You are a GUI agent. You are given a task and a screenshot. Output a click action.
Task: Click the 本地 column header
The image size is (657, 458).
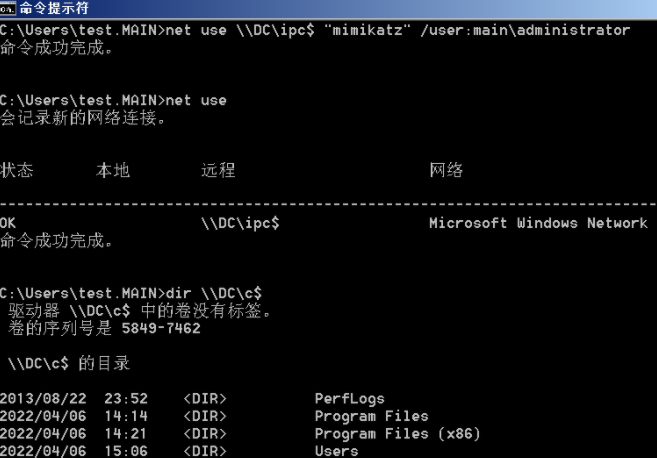[x=113, y=170]
